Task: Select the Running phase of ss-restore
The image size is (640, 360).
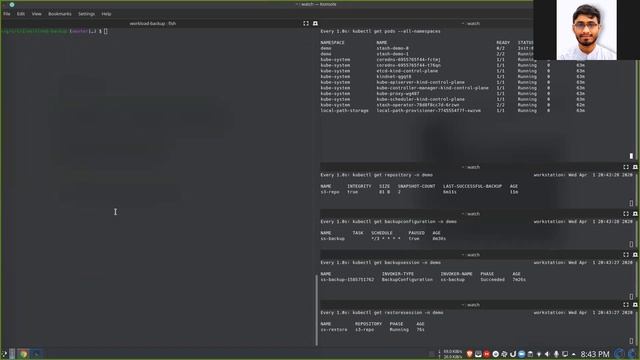Action: (x=399, y=330)
